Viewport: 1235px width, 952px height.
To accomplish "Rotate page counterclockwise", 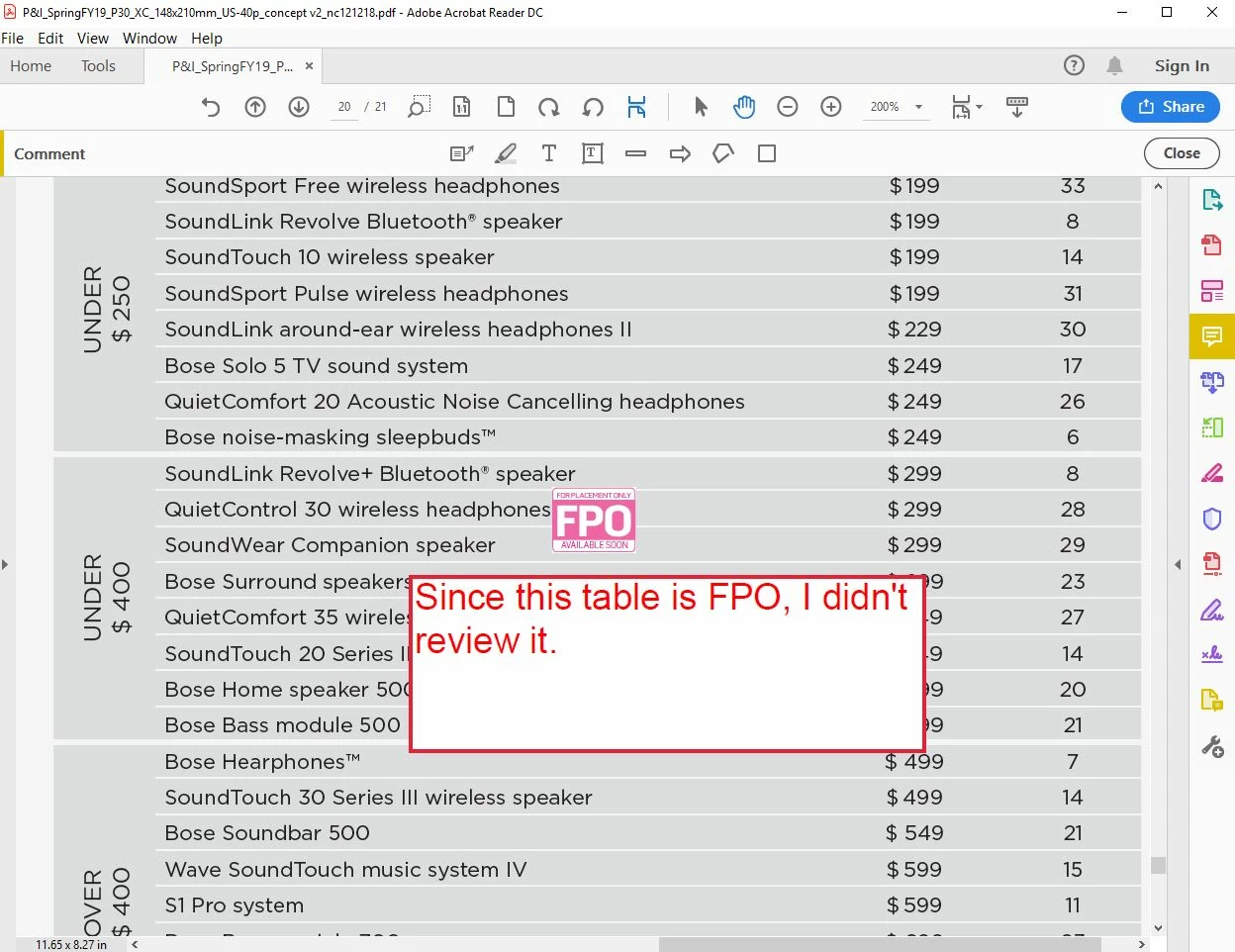I will click(x=593, y=107).
